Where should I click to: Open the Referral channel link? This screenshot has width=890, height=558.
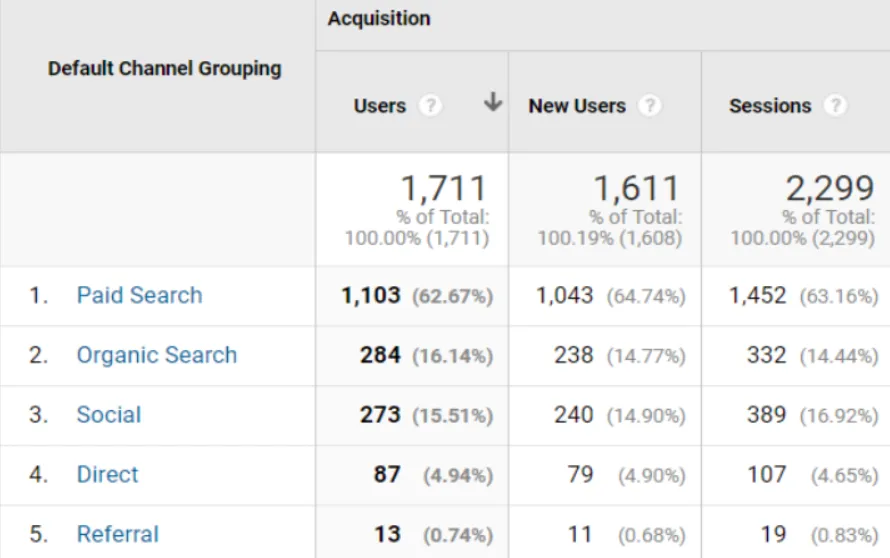117,534
